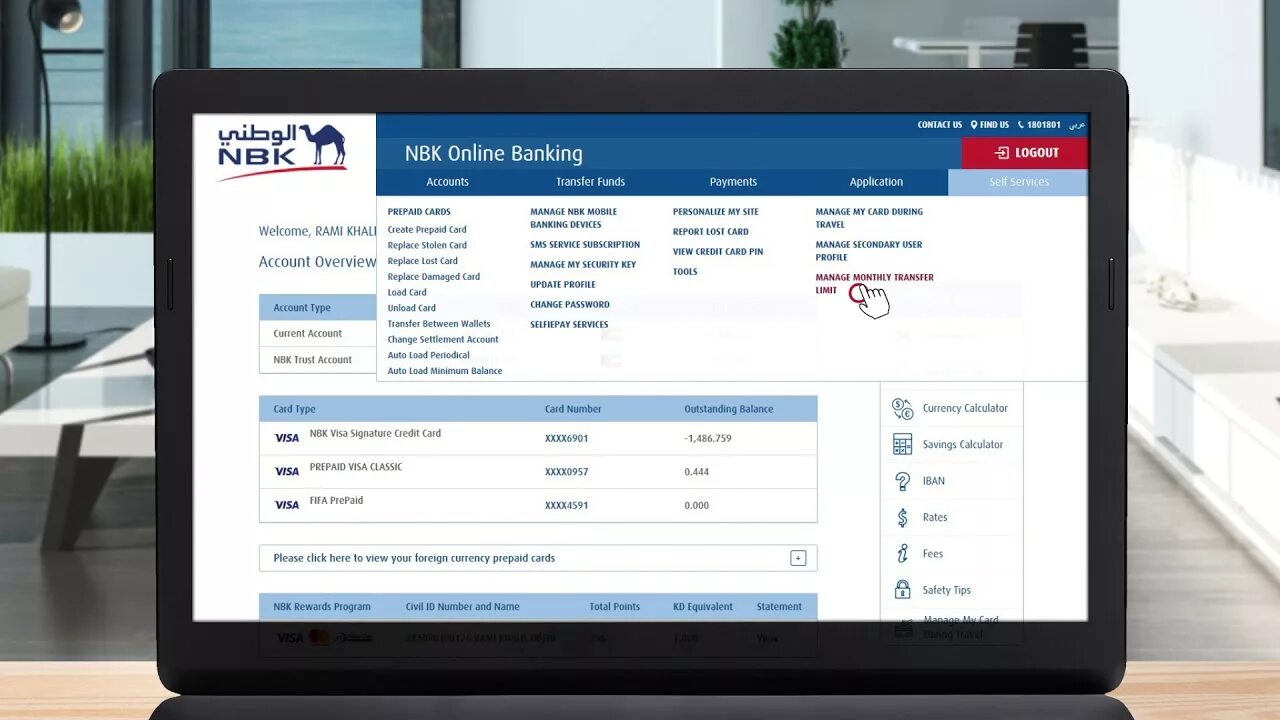The height and width of the screenshot is (720, 1280).
Task: Click the Fees info icon
Action: [902, 554]
